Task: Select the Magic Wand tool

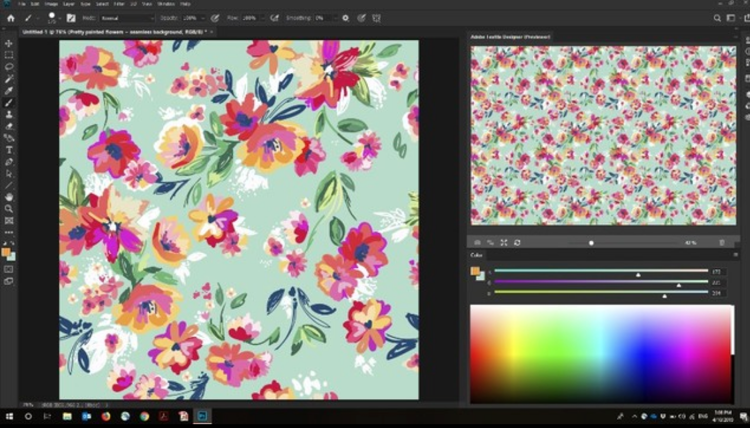Action: [x=9, y=79]
